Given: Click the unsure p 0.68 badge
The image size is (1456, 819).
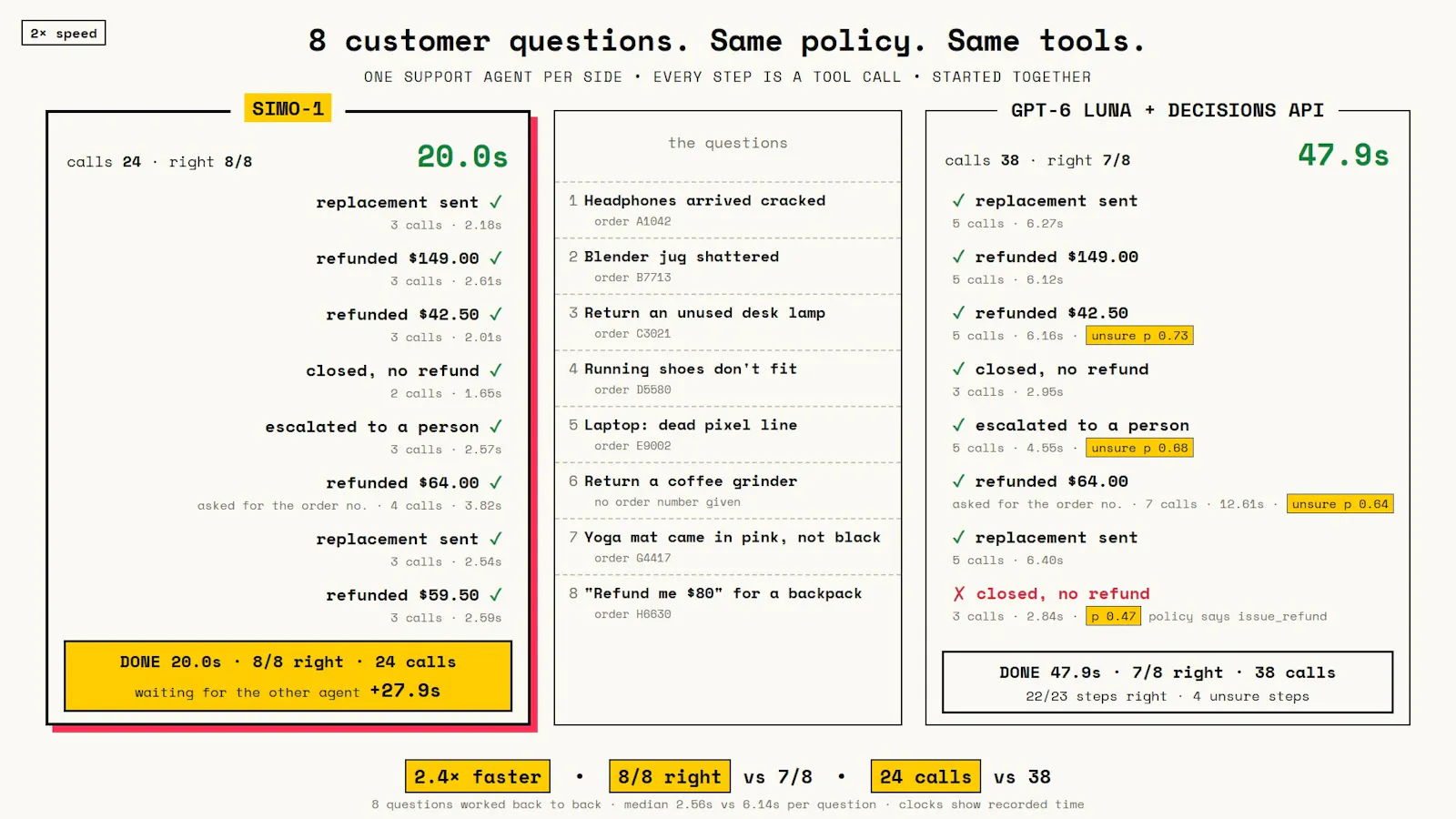Looking at the screenshot, I should tap(1139, 448).
